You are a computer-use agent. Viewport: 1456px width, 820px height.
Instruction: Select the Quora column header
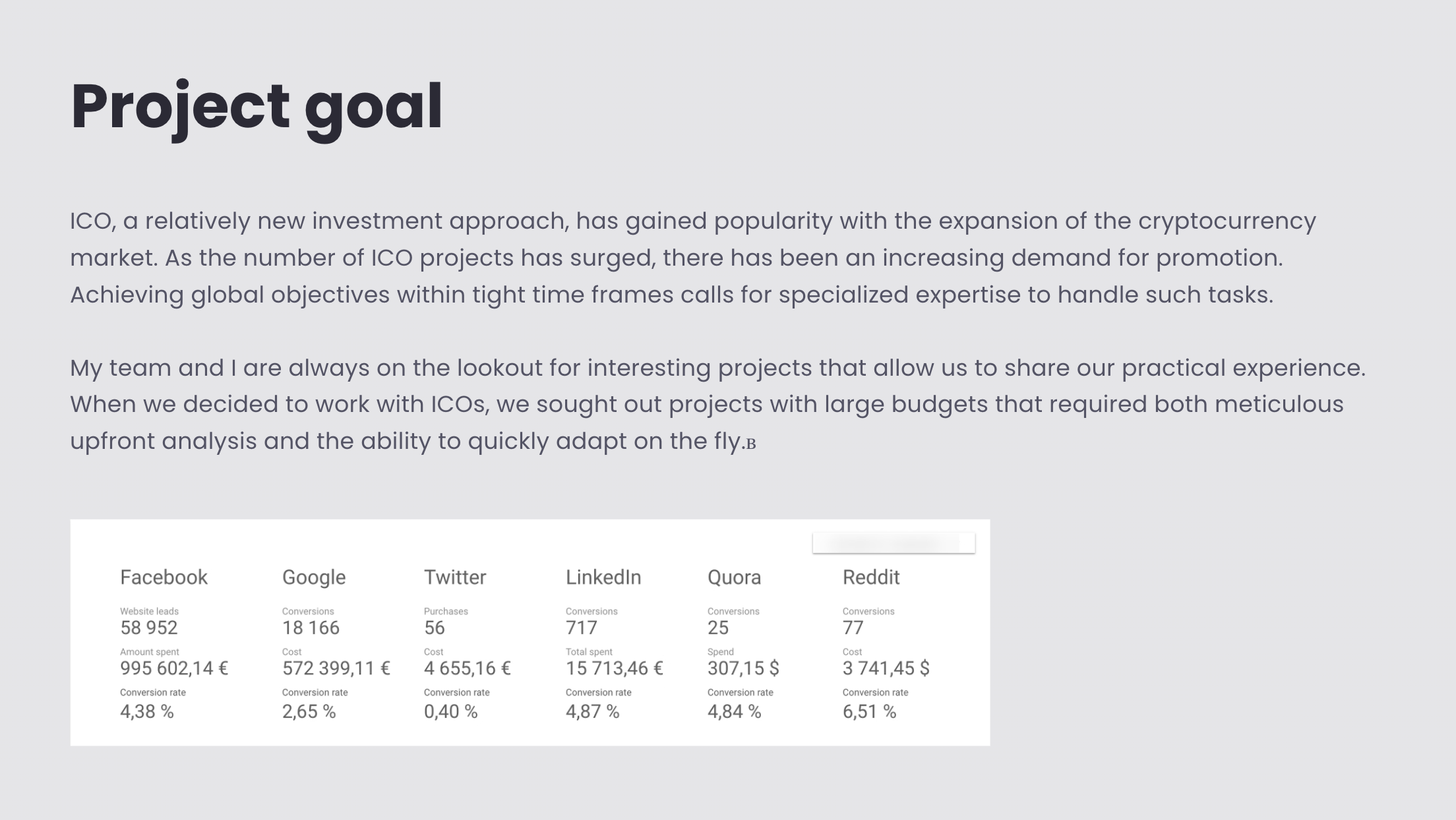tap(734, 578)
